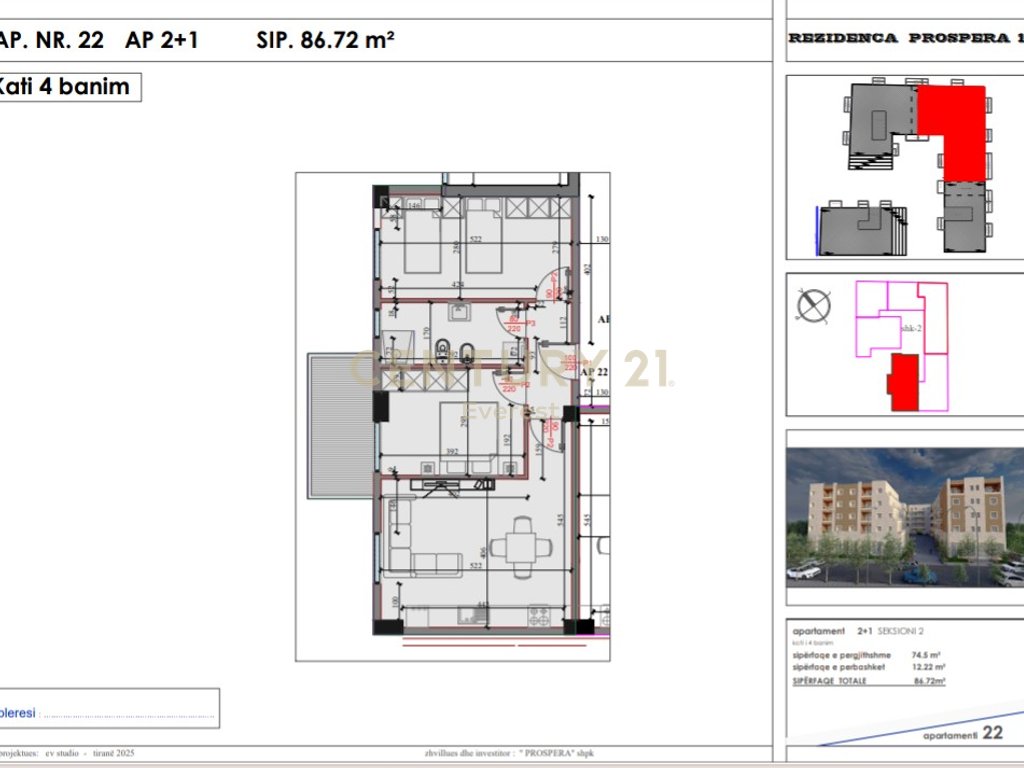Click the left single bed in top bedroom
Image resolution: width=1024 pixels, height=768 pixels.
pyautogui.click(x=420, y=240)
